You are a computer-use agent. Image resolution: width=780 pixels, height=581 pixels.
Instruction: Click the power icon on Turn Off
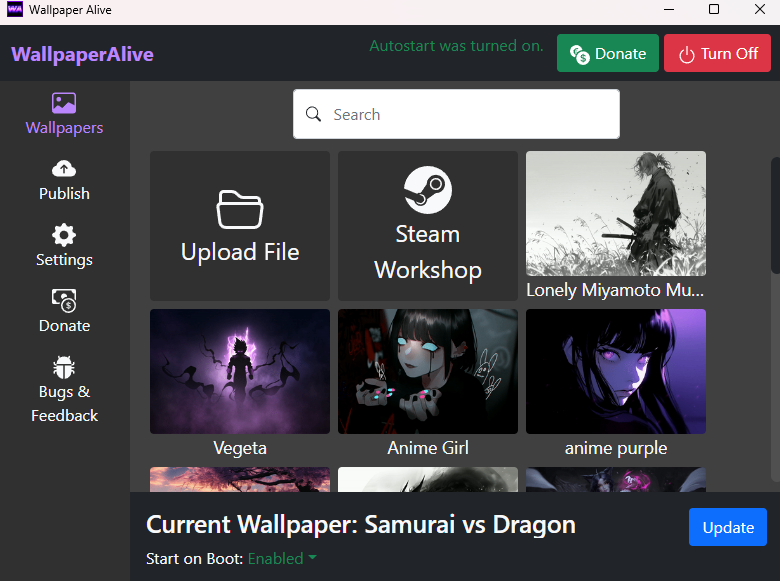point(686,54)
